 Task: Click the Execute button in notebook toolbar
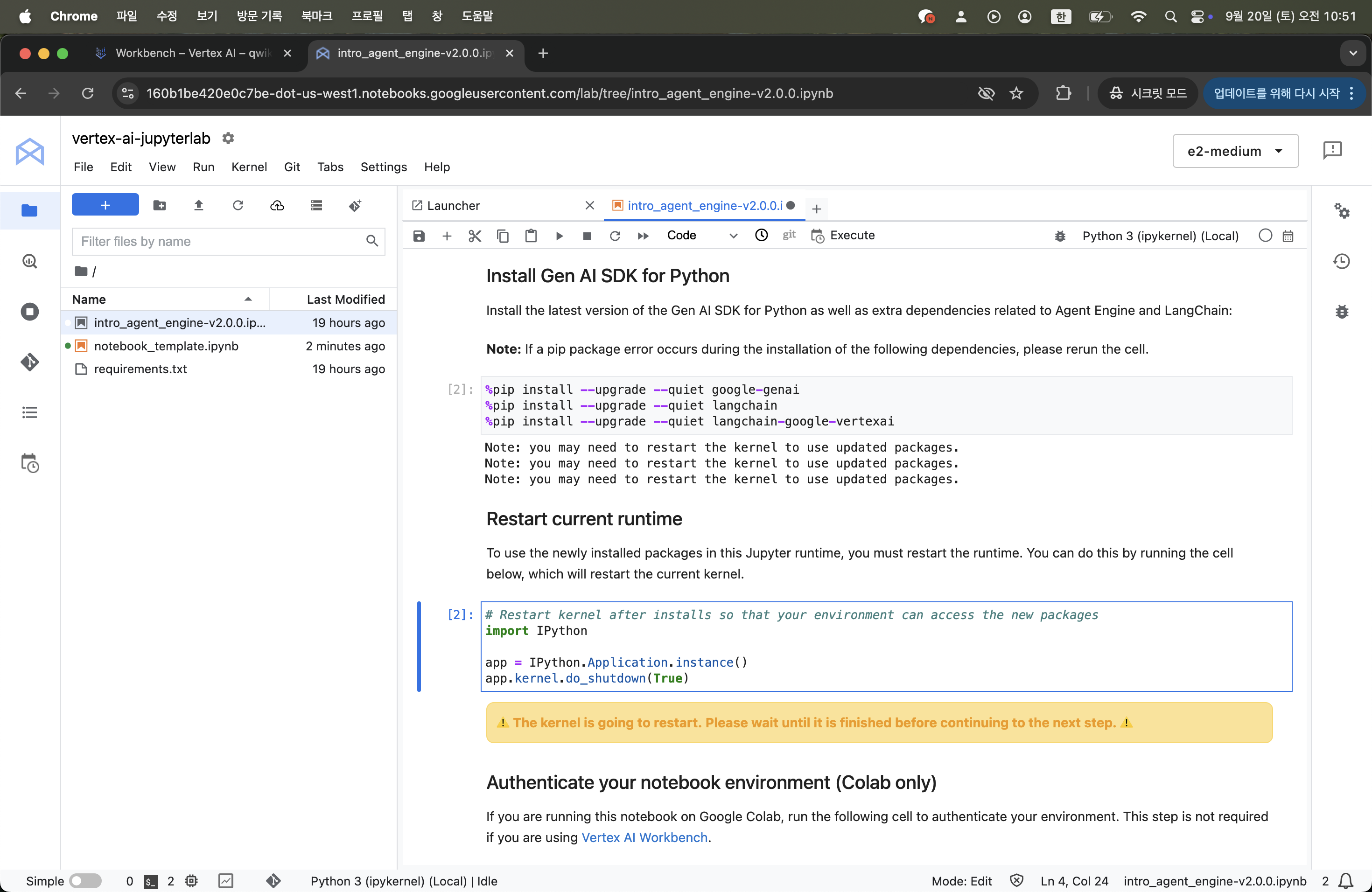843,236
